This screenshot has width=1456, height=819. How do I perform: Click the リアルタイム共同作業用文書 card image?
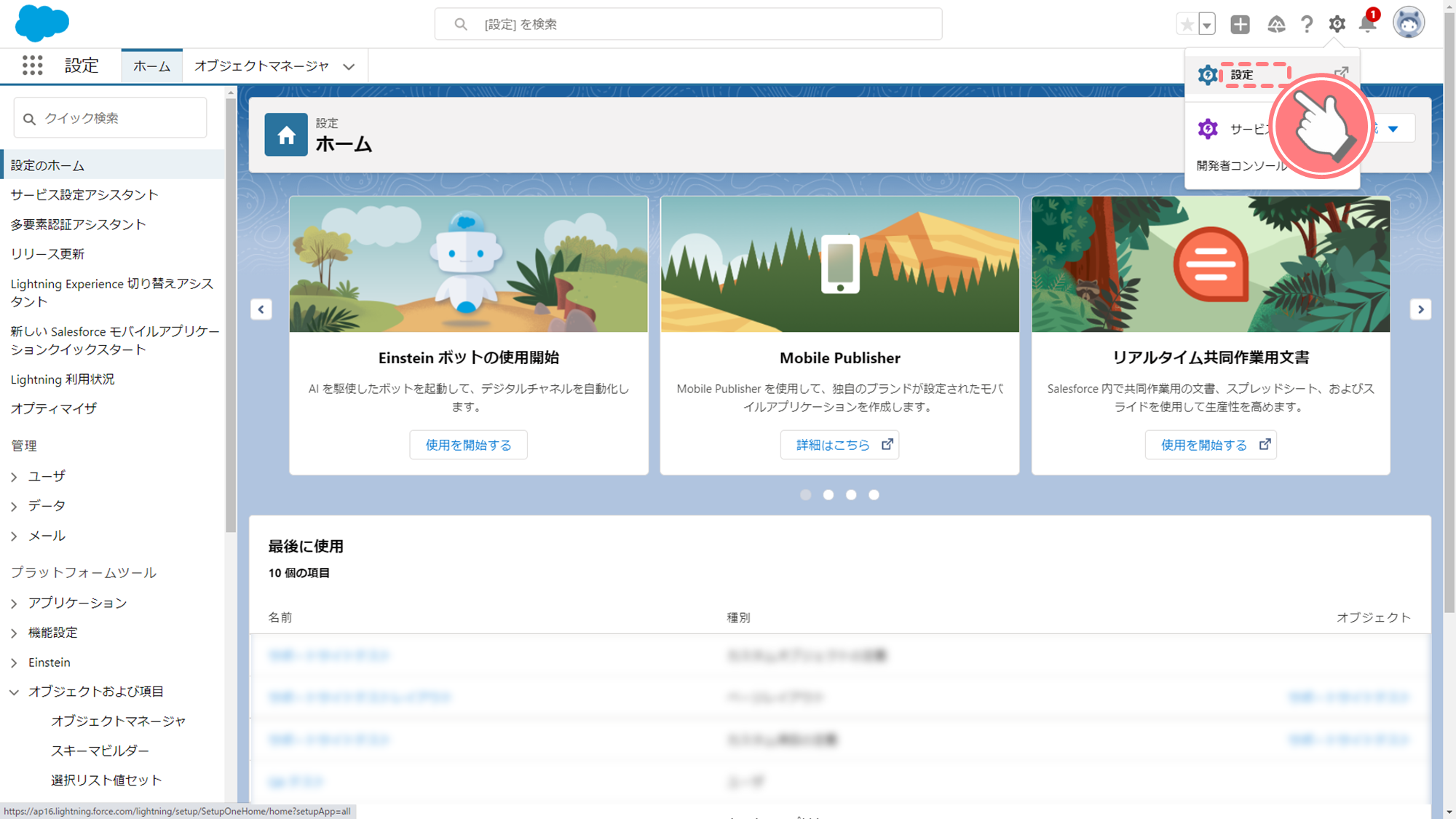(1211, 264)
